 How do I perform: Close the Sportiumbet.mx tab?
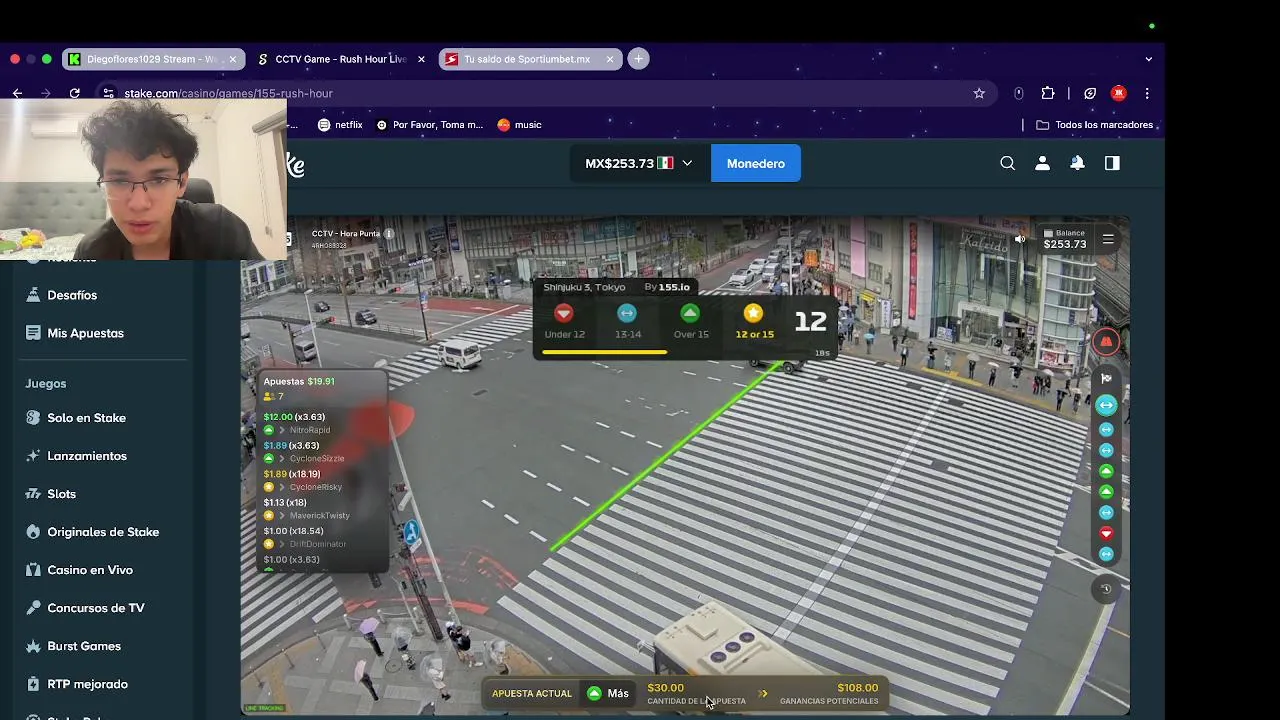[x=610, y=59]
